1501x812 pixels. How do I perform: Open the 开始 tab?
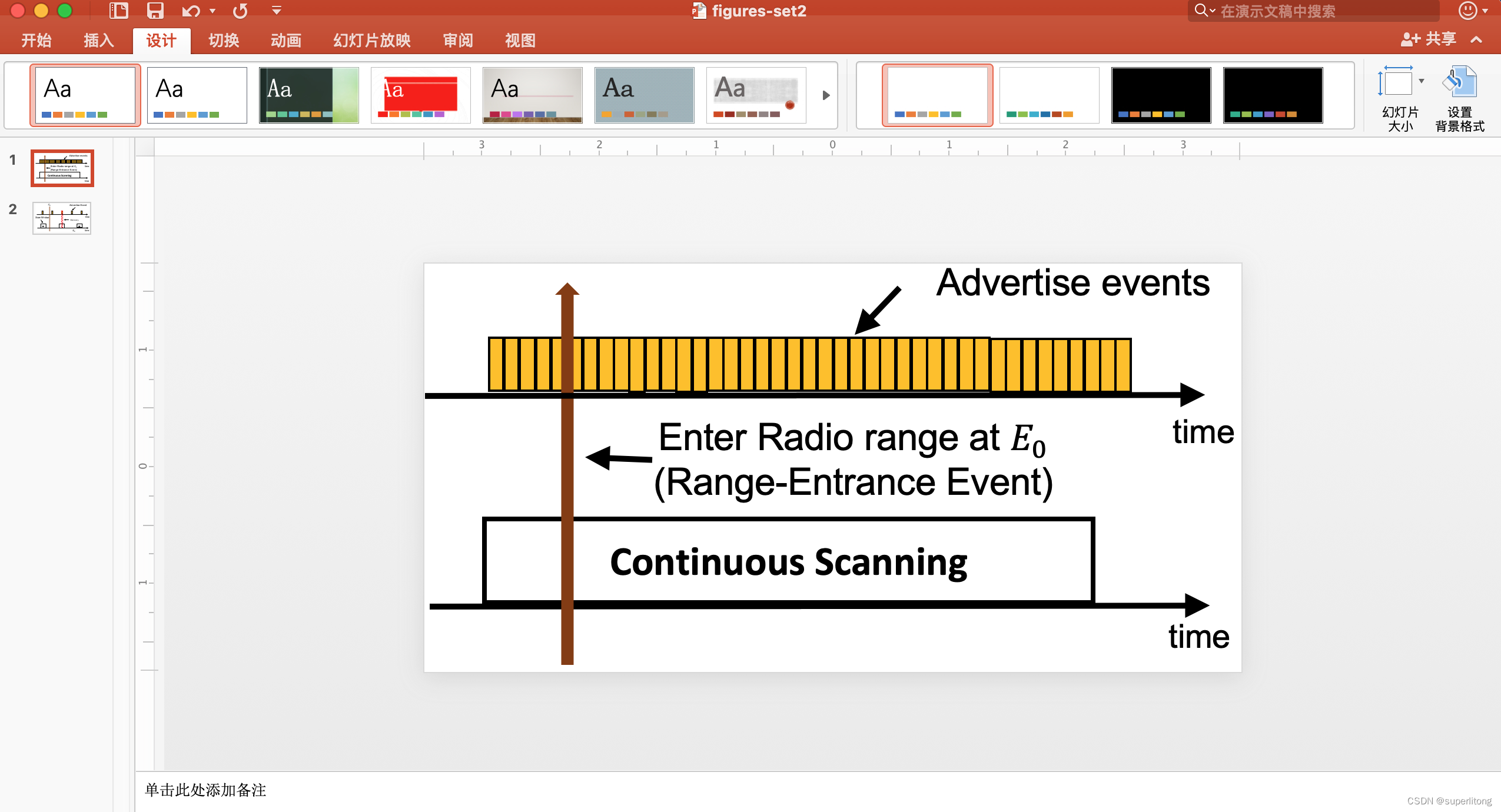point(36,40)
